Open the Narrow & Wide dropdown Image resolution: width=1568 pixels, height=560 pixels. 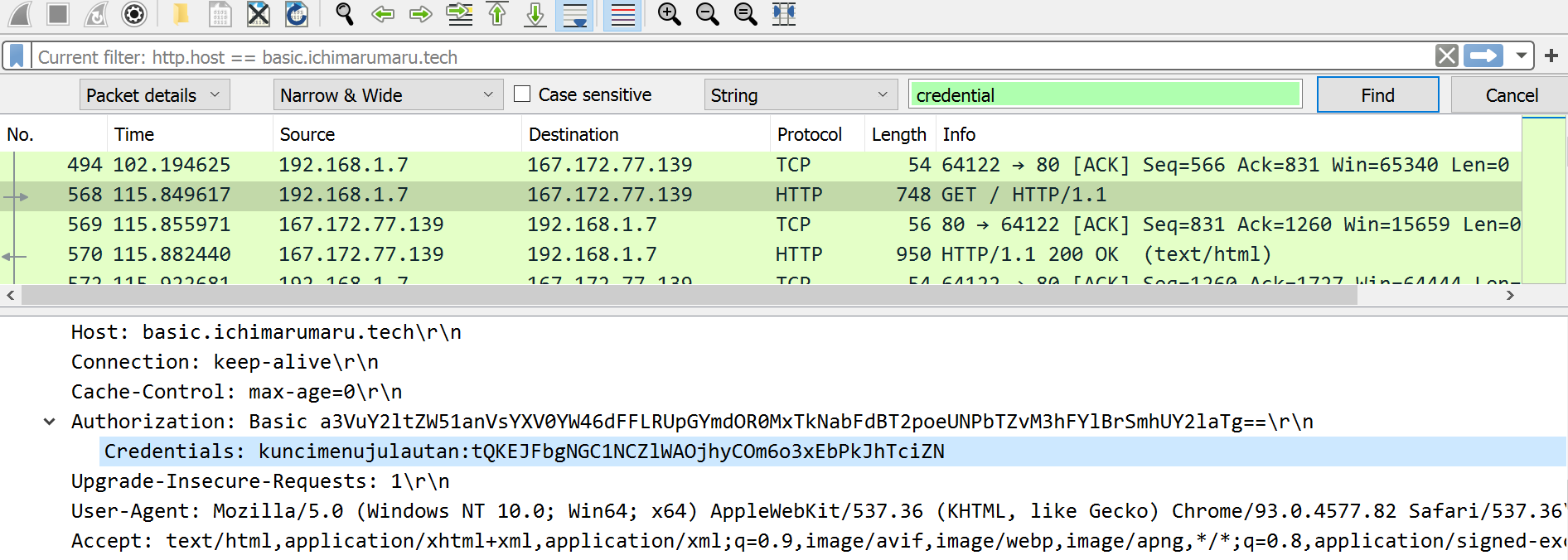[389, 95]
